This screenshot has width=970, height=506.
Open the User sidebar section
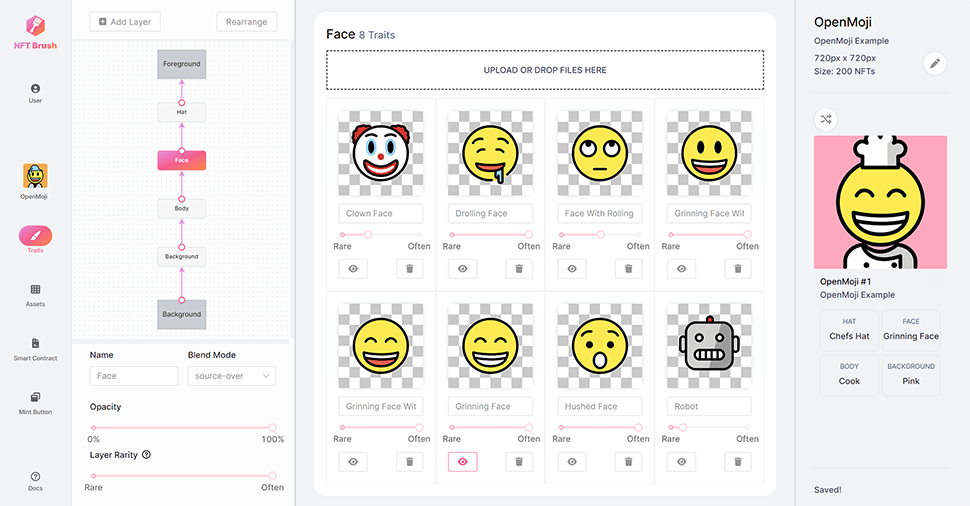click(x=35, y=93)
